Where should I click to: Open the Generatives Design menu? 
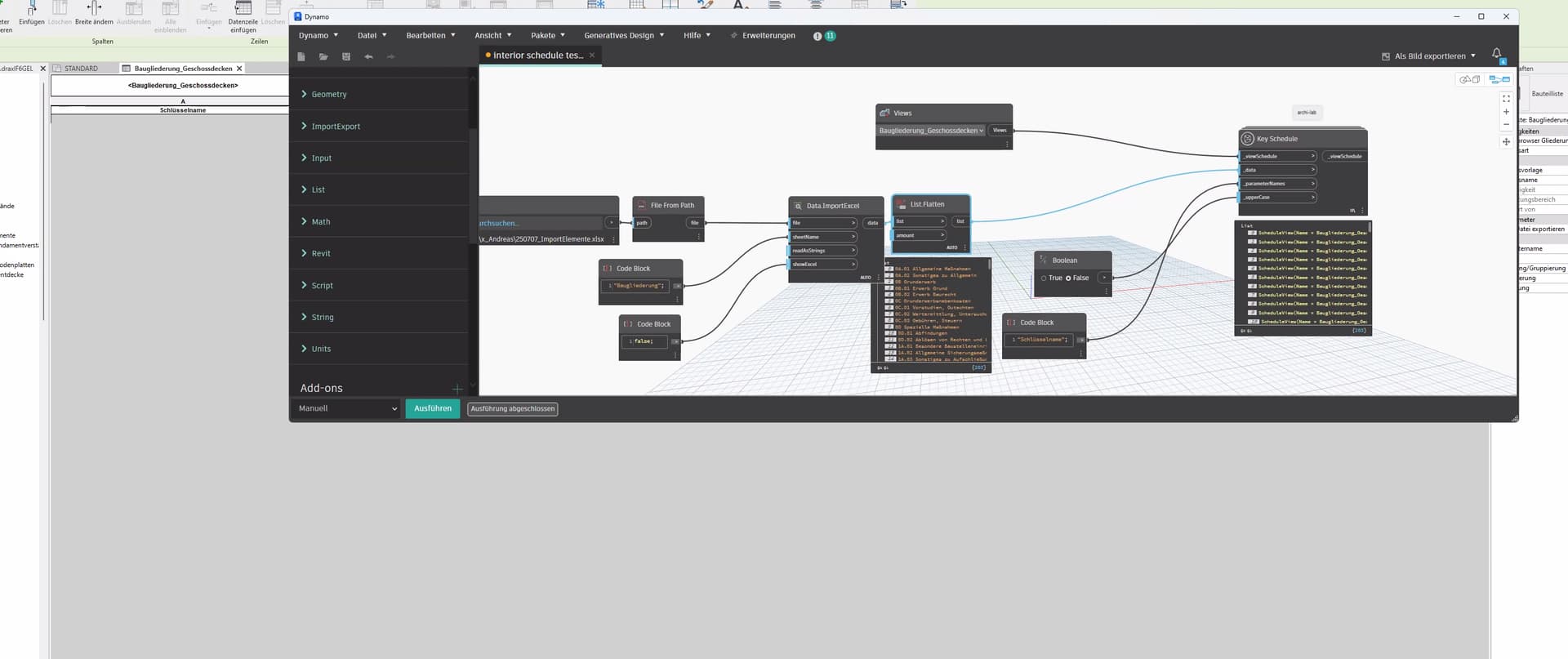[x=624, y=36]
